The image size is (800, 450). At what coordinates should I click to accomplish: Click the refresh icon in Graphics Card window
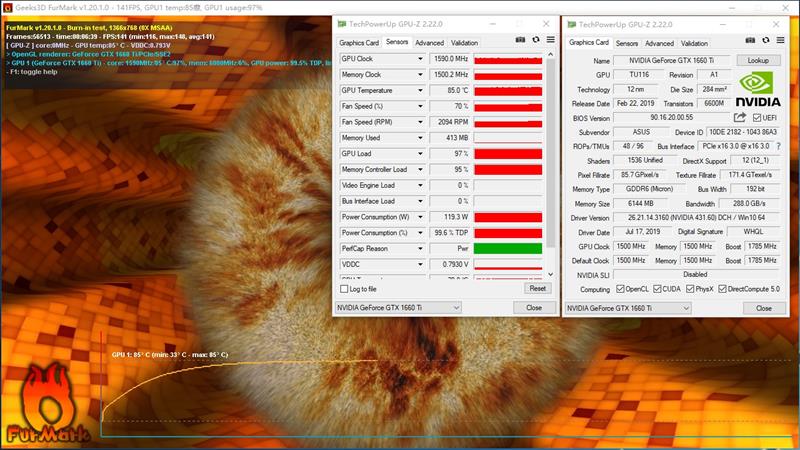tap(764, 42)
